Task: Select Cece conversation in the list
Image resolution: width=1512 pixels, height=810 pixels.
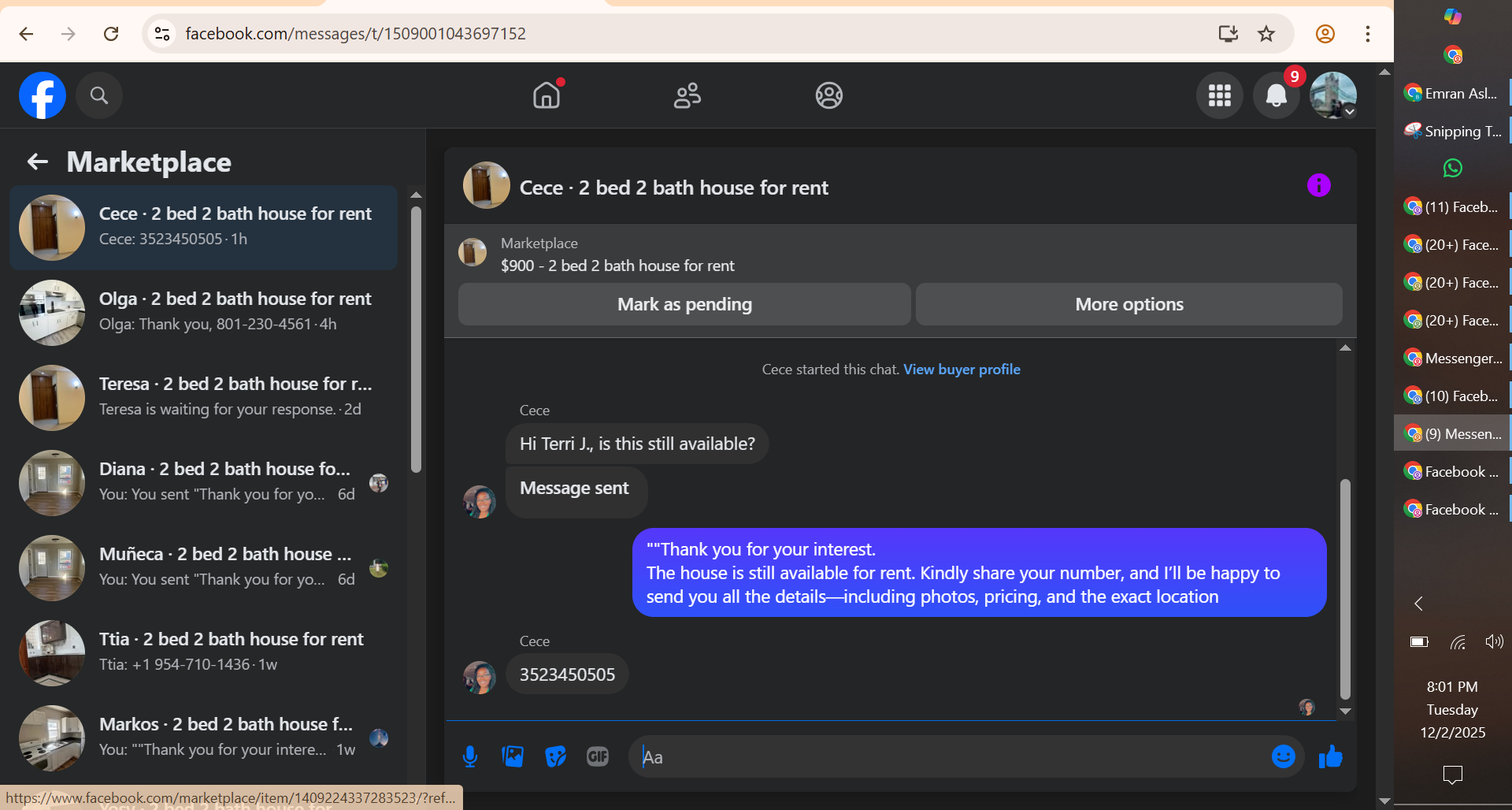Action: [204, 228]
